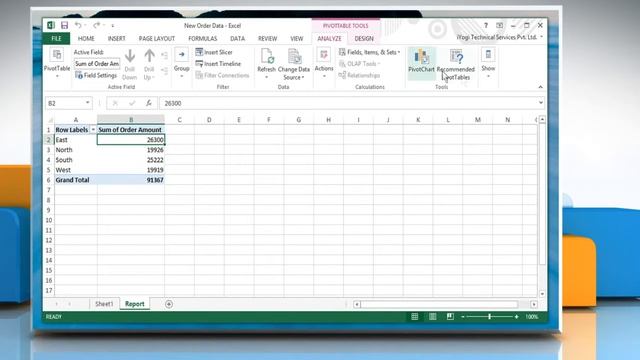Collapse the ribbon with the arrow
Screen dimensions: 640x360
click(x=540, y=87)
